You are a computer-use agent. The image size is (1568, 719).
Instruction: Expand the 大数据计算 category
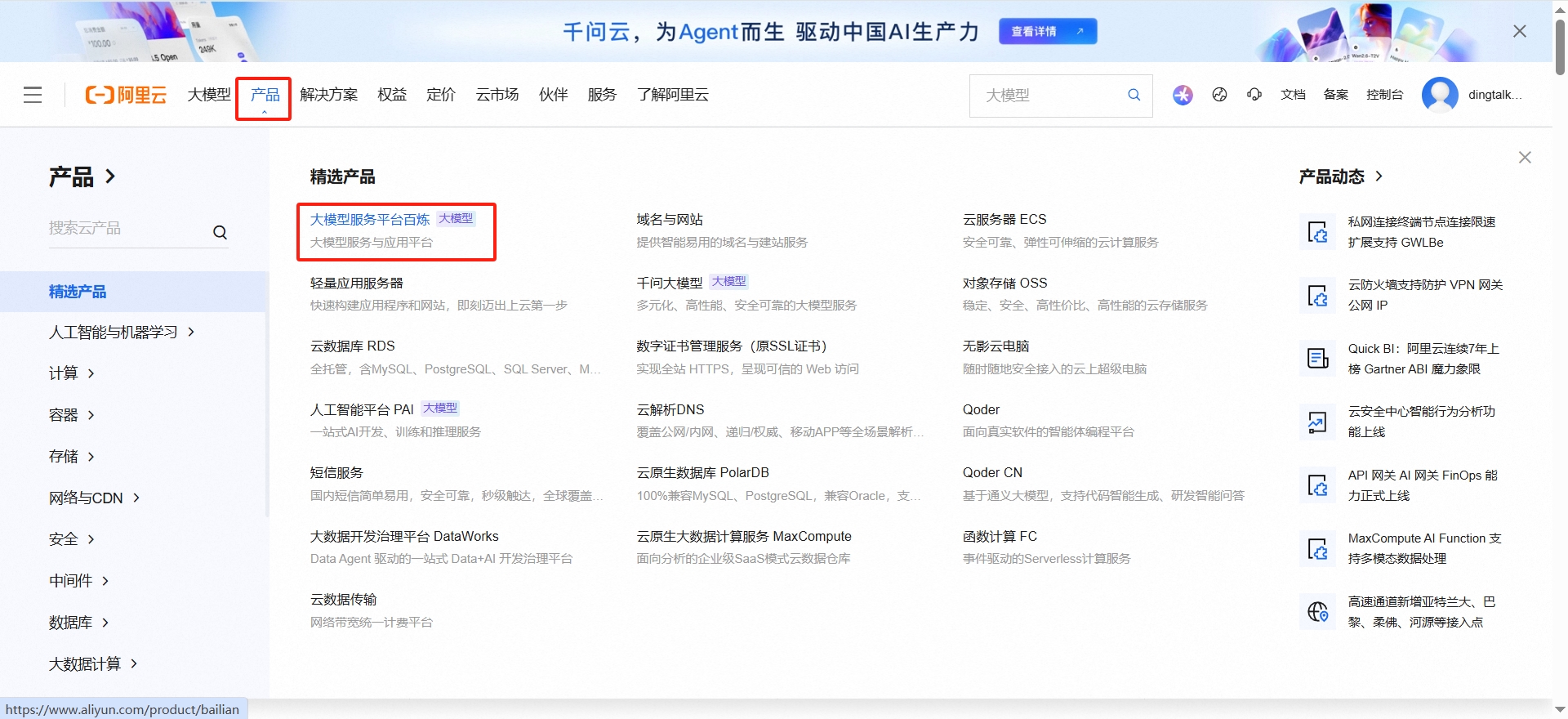coord(93,664)
